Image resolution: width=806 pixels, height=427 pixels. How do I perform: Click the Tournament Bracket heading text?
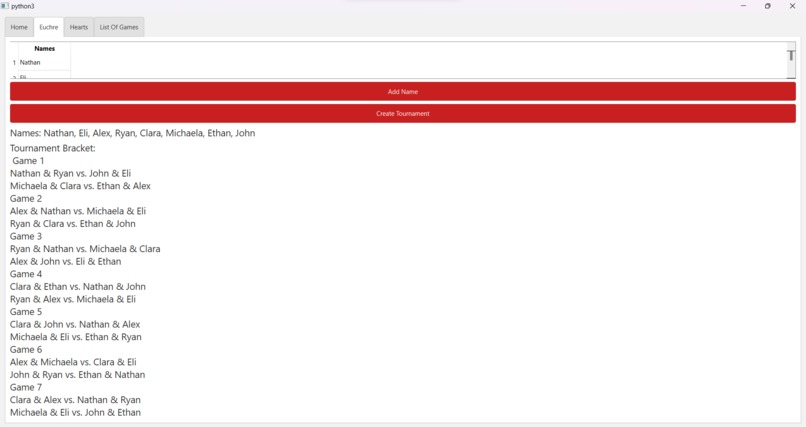pos(52,148)
